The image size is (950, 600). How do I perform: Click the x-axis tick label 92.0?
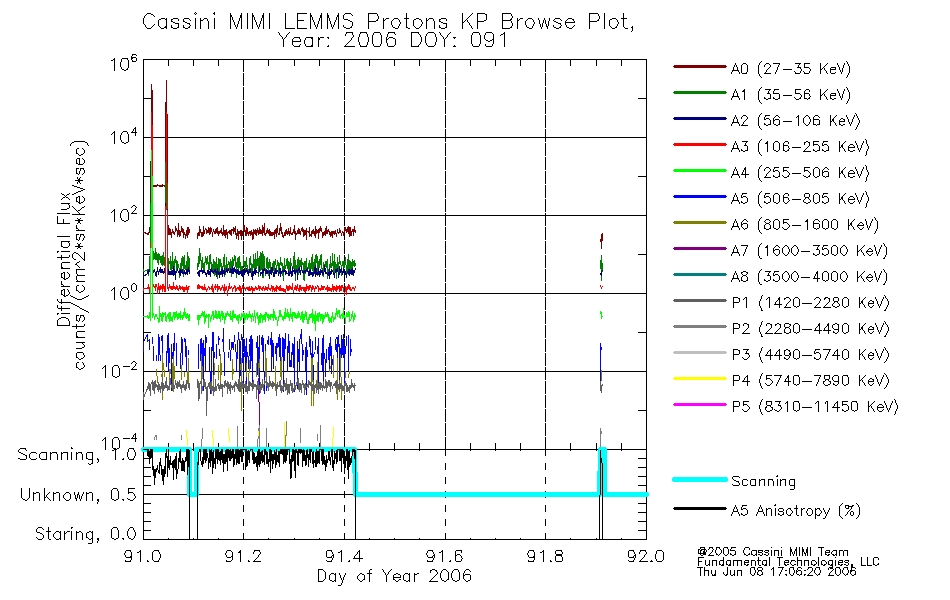tap(646, 556)
